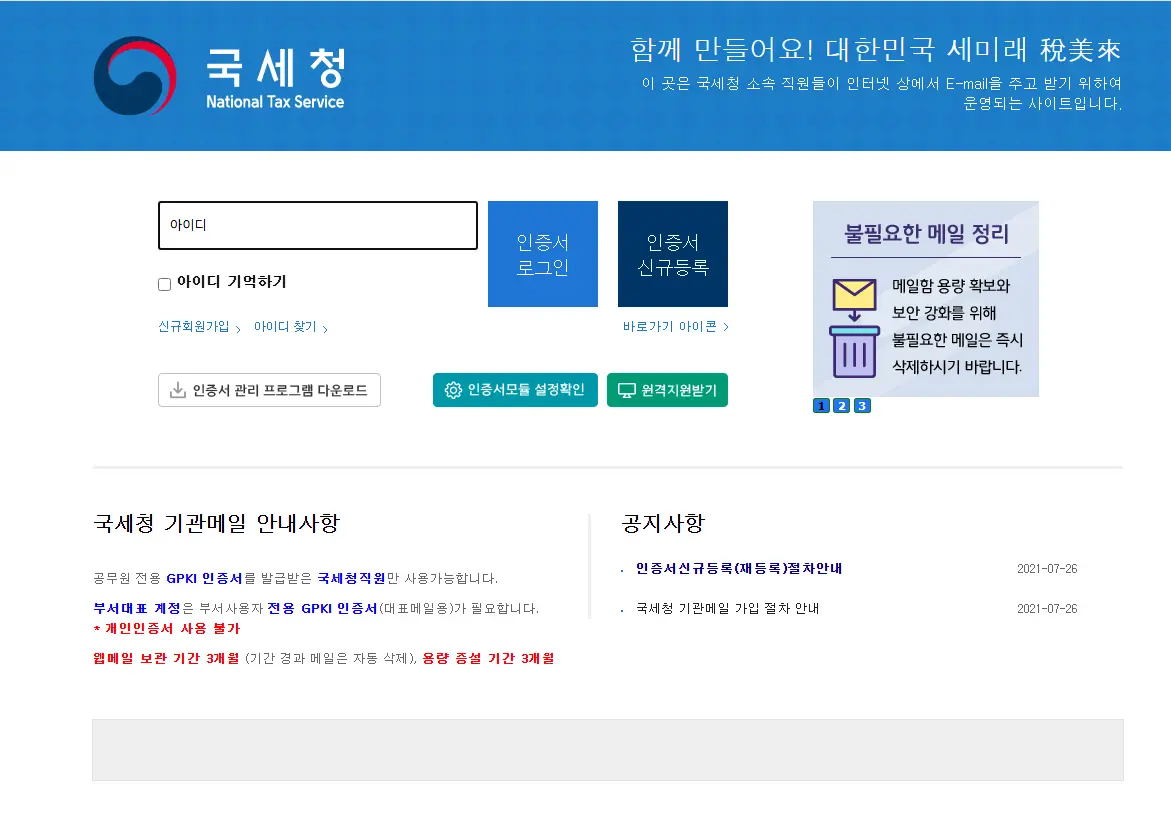1171x826 pixels.
Task: Click the 불필요한 메일 정리 banner image
Action: 926,299
